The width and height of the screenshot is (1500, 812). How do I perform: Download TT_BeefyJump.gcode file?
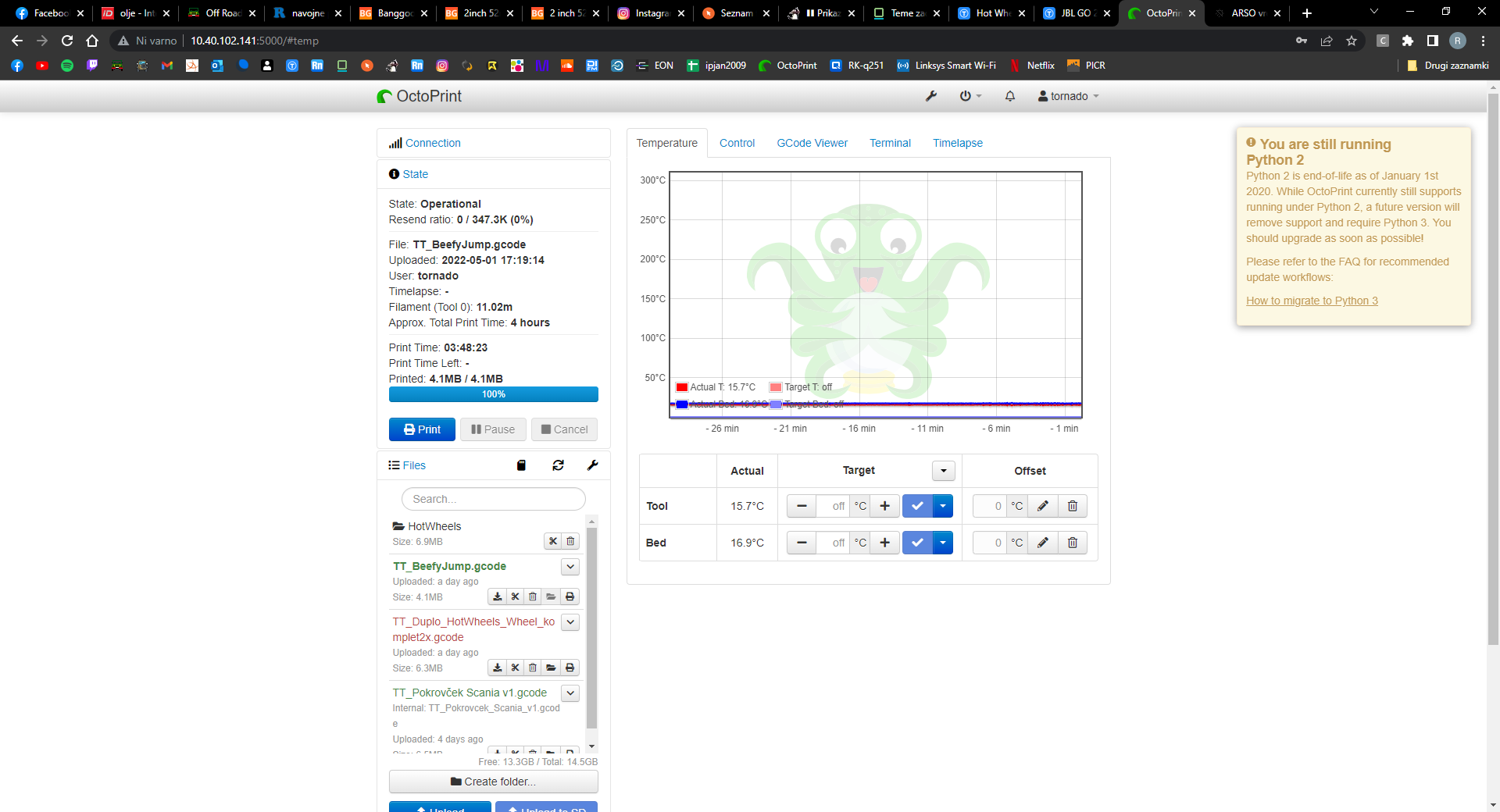[x=498, y=597]
